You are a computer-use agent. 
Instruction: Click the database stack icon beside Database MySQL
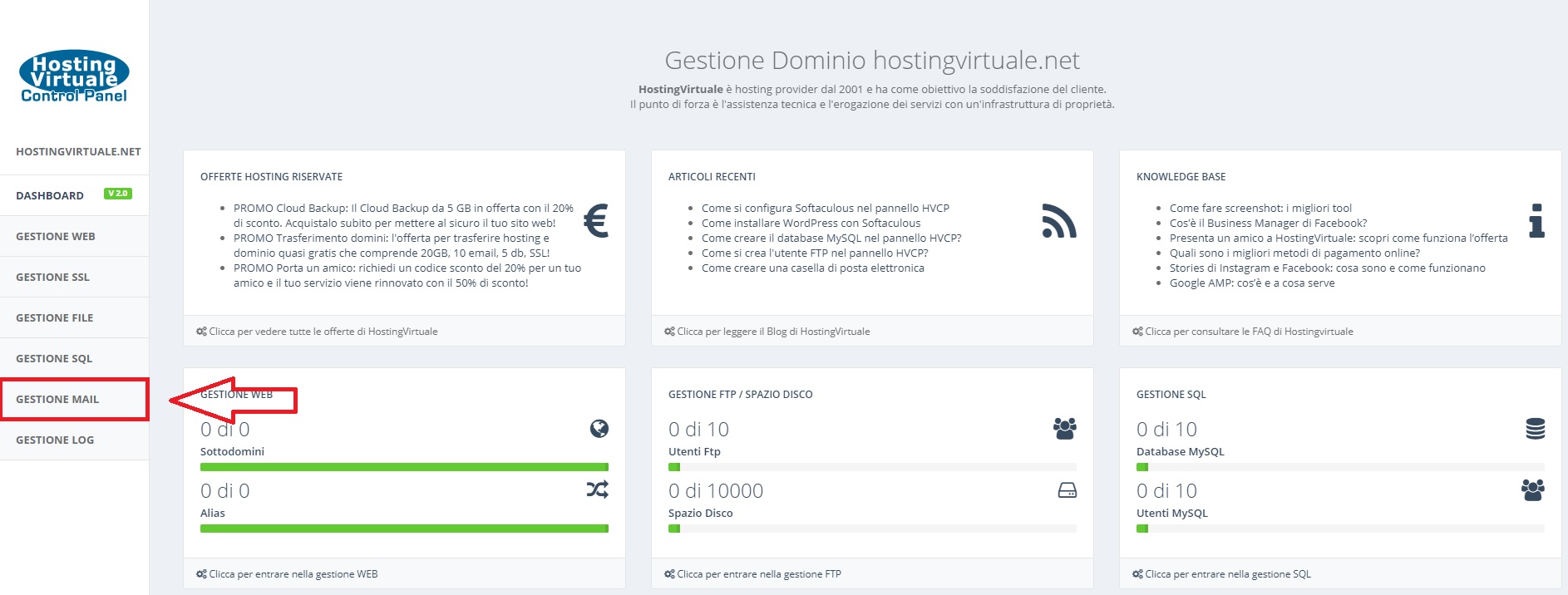click(1536, 429)
